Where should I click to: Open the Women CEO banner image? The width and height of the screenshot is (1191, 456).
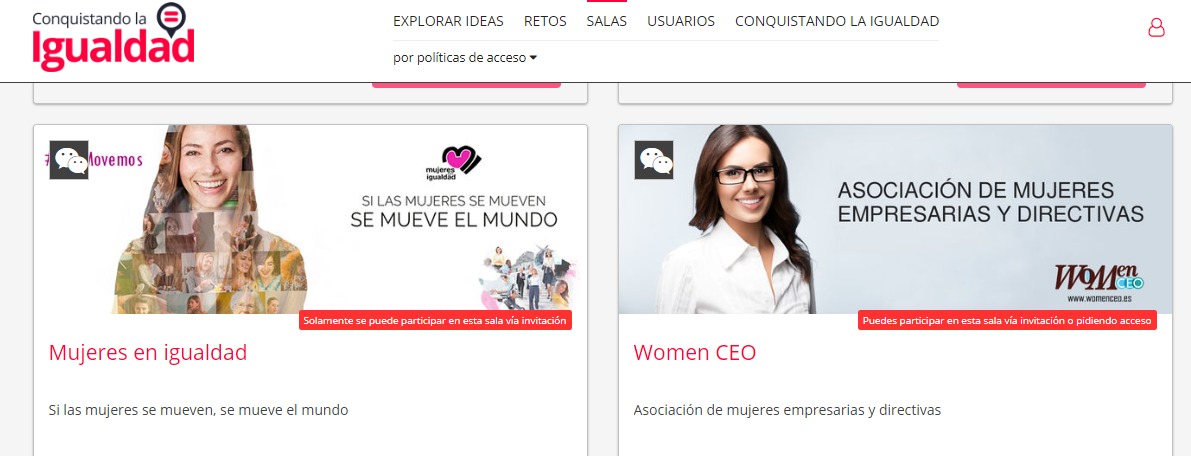tap(896, 219)
